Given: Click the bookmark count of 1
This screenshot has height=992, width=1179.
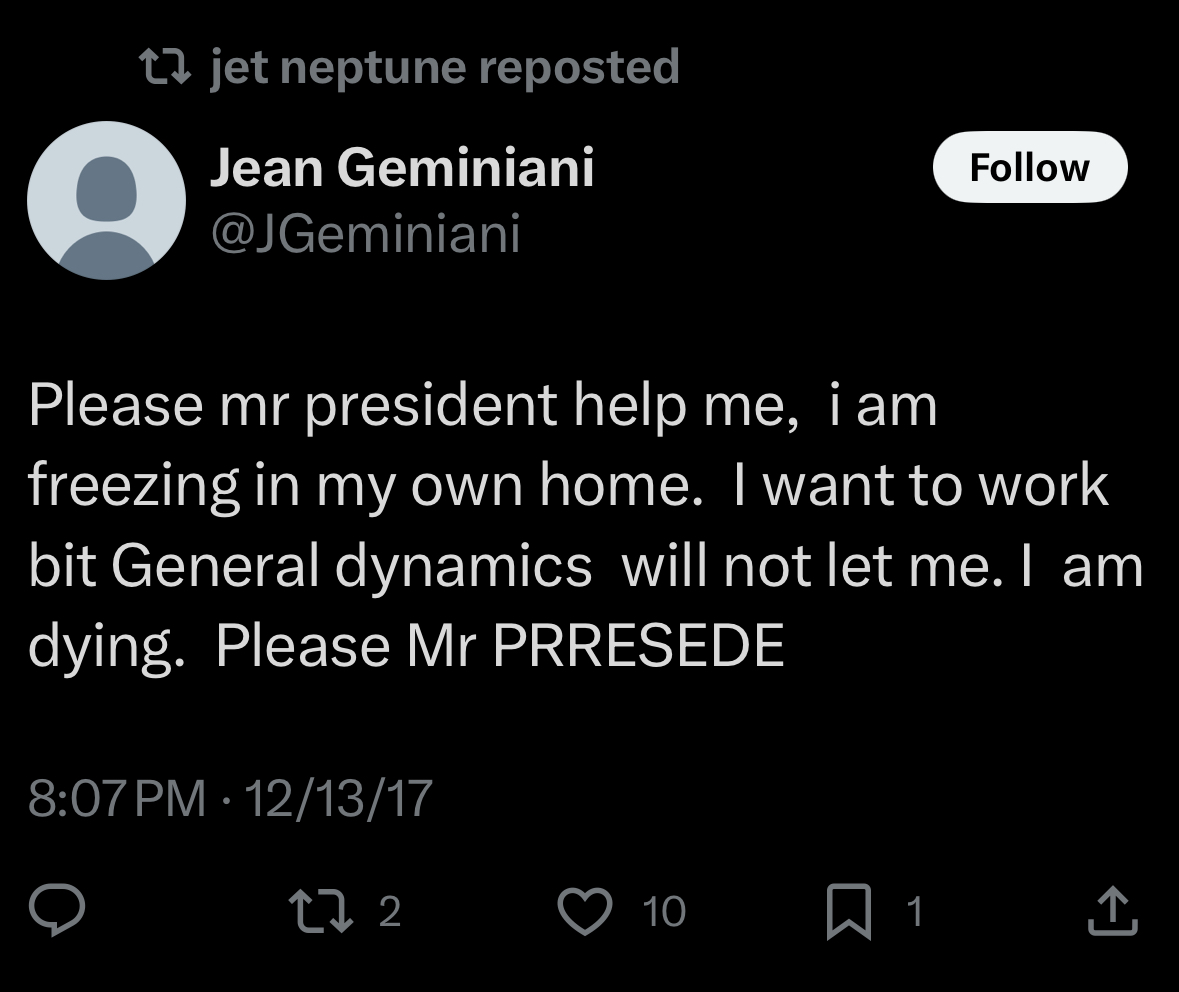Looking at the screenshot, I should [x=914, y=912].
